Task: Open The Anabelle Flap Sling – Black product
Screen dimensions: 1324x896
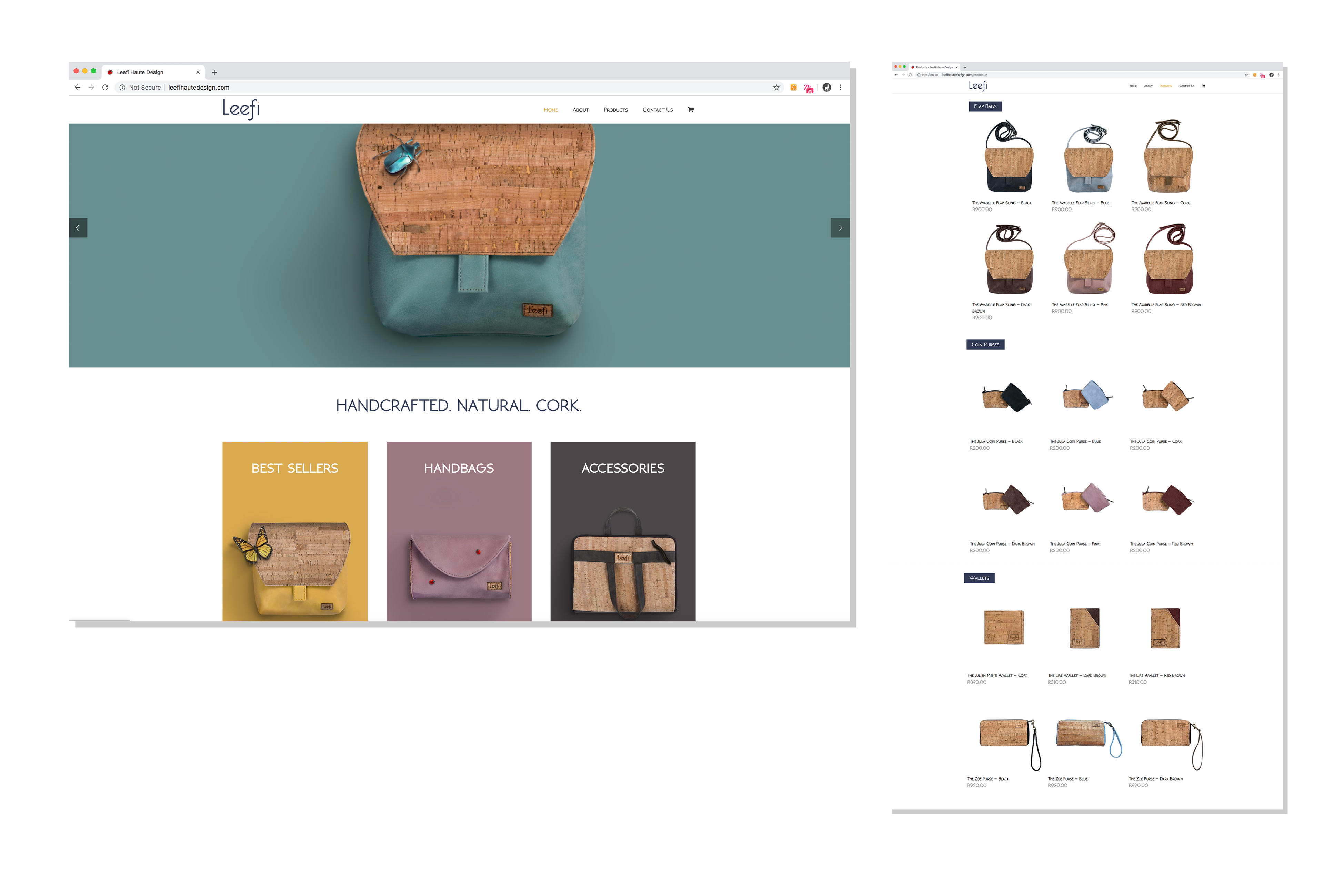Action: pos(1001,203)
